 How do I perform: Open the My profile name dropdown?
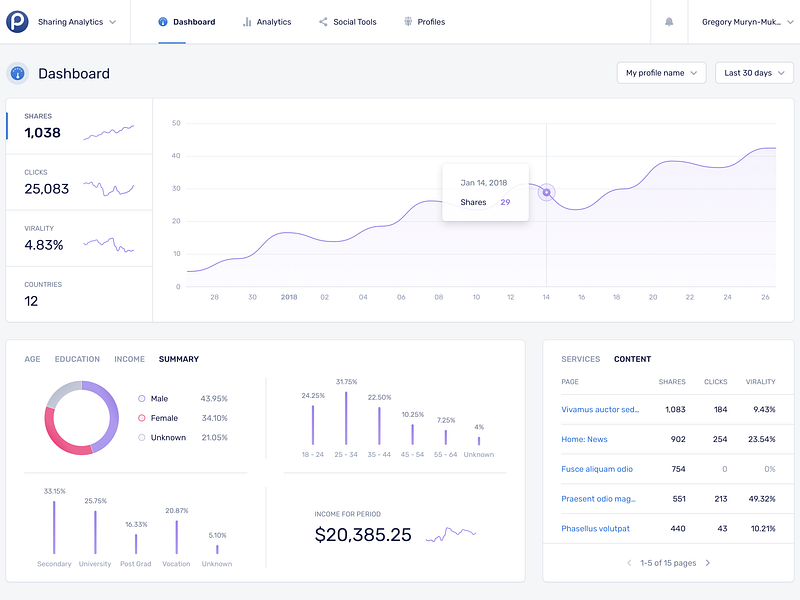(x=662, y=72)
